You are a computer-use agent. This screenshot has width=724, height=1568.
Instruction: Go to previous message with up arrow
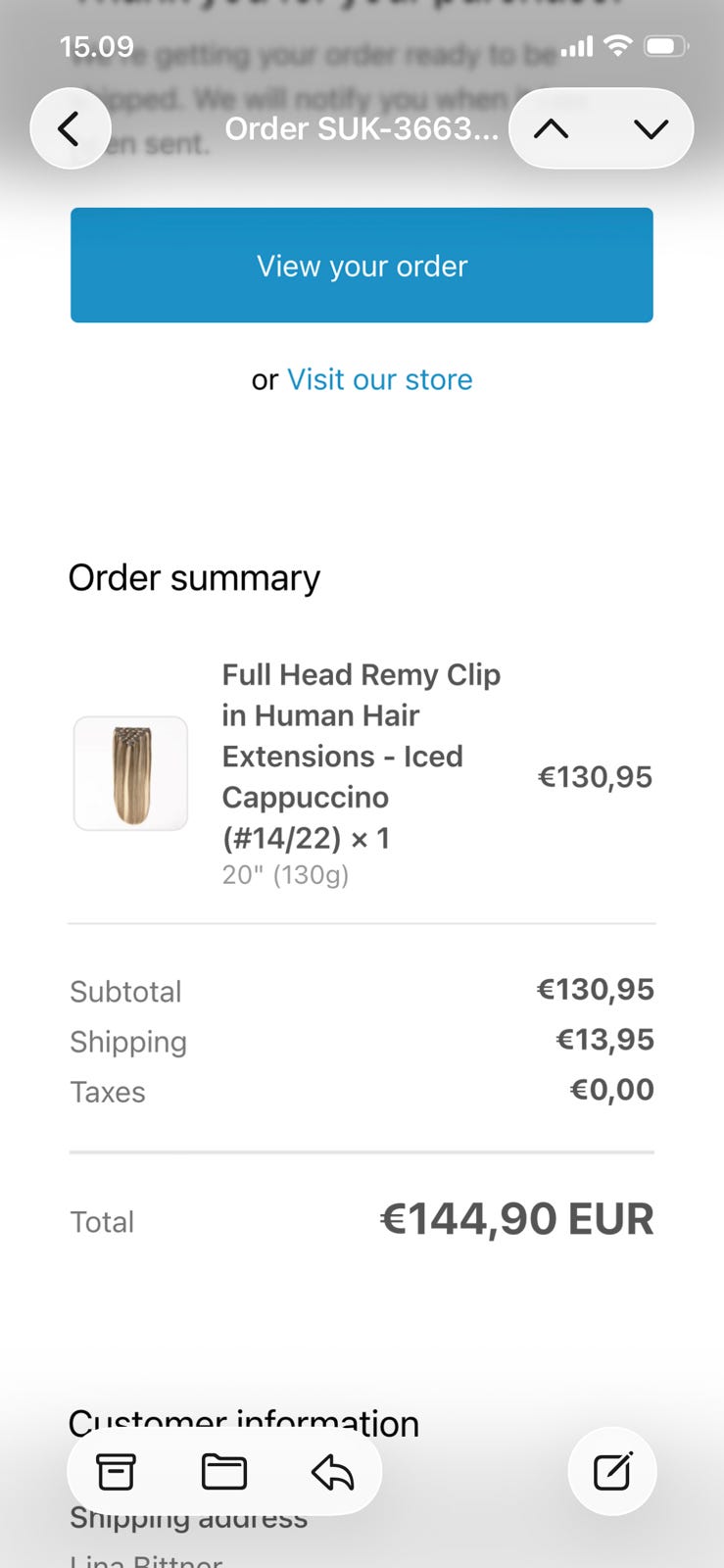pyautogui.click(x=552, y=128)
